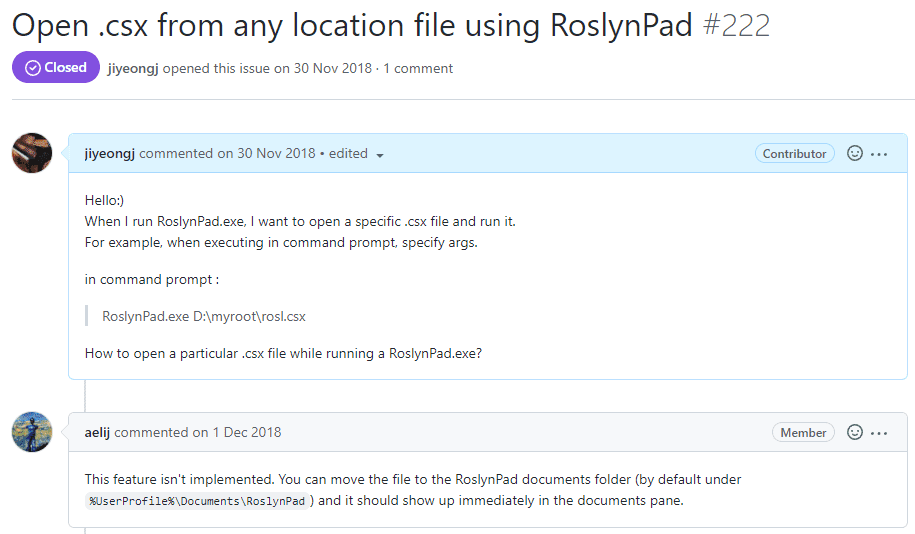The height and width of the screenshot is (534, 915).
Task: Open options menu on jiyeongj's comment
Action: (x=879, y=154)
